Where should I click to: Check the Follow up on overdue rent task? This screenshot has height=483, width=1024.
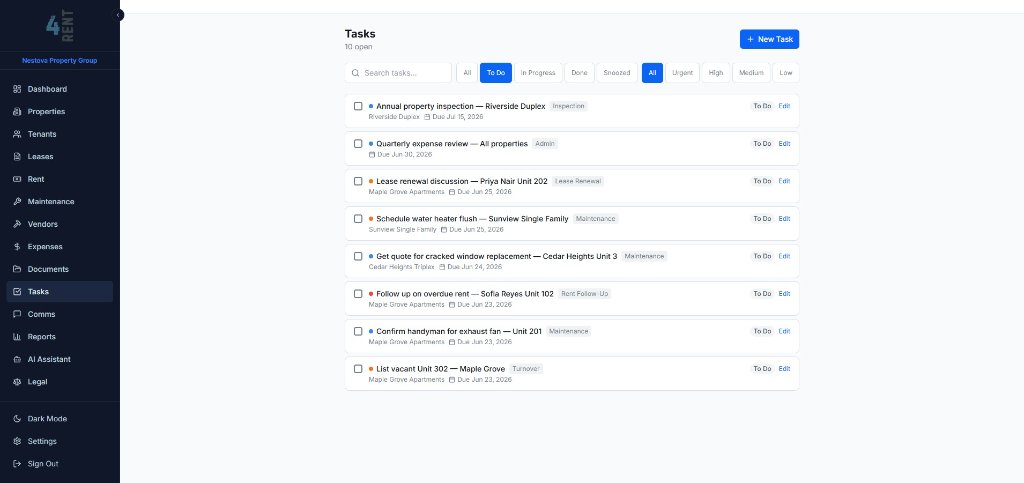(x=358, y=294)
